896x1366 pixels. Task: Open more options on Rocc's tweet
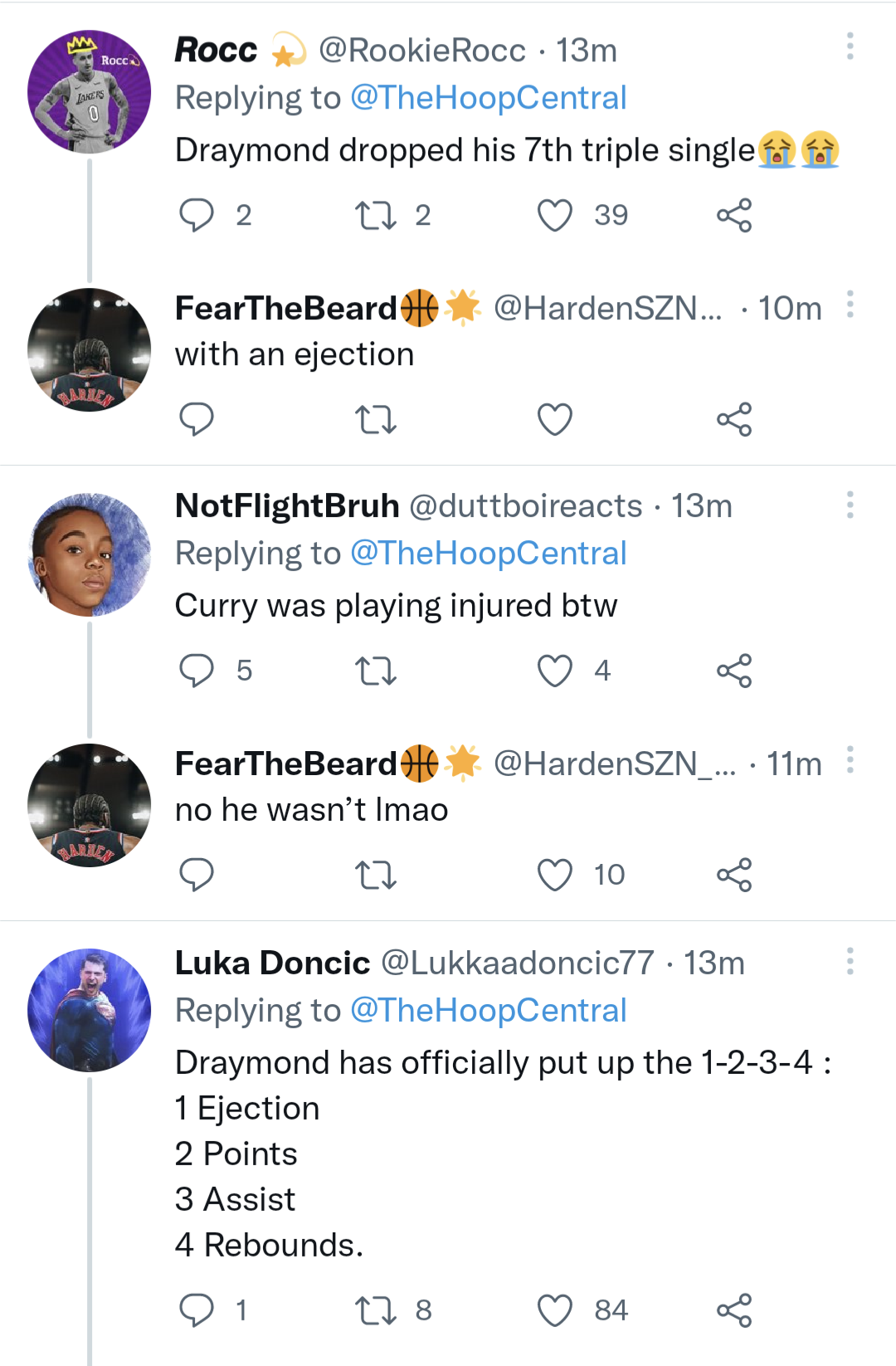(x=850, y=47)
